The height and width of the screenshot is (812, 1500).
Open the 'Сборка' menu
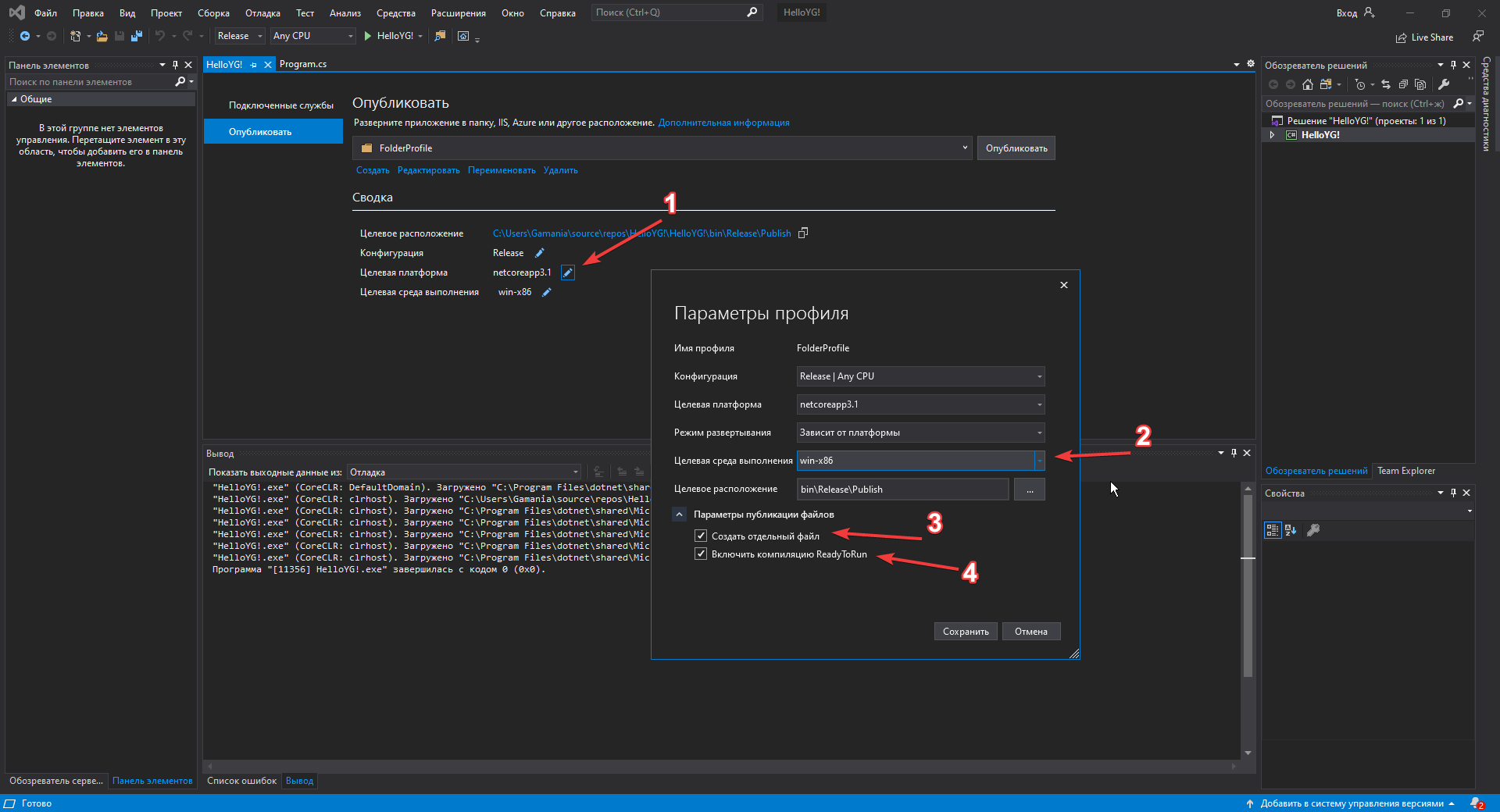[213, 12]
